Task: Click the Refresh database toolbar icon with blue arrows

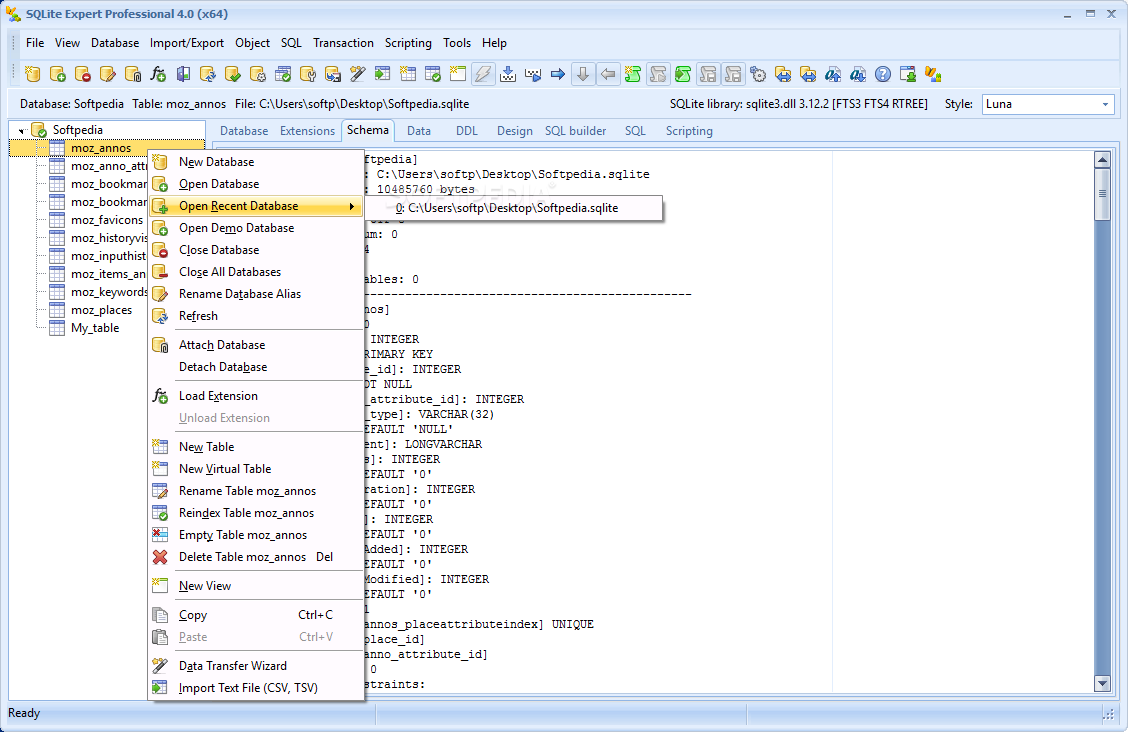Action: pos(208,74)
